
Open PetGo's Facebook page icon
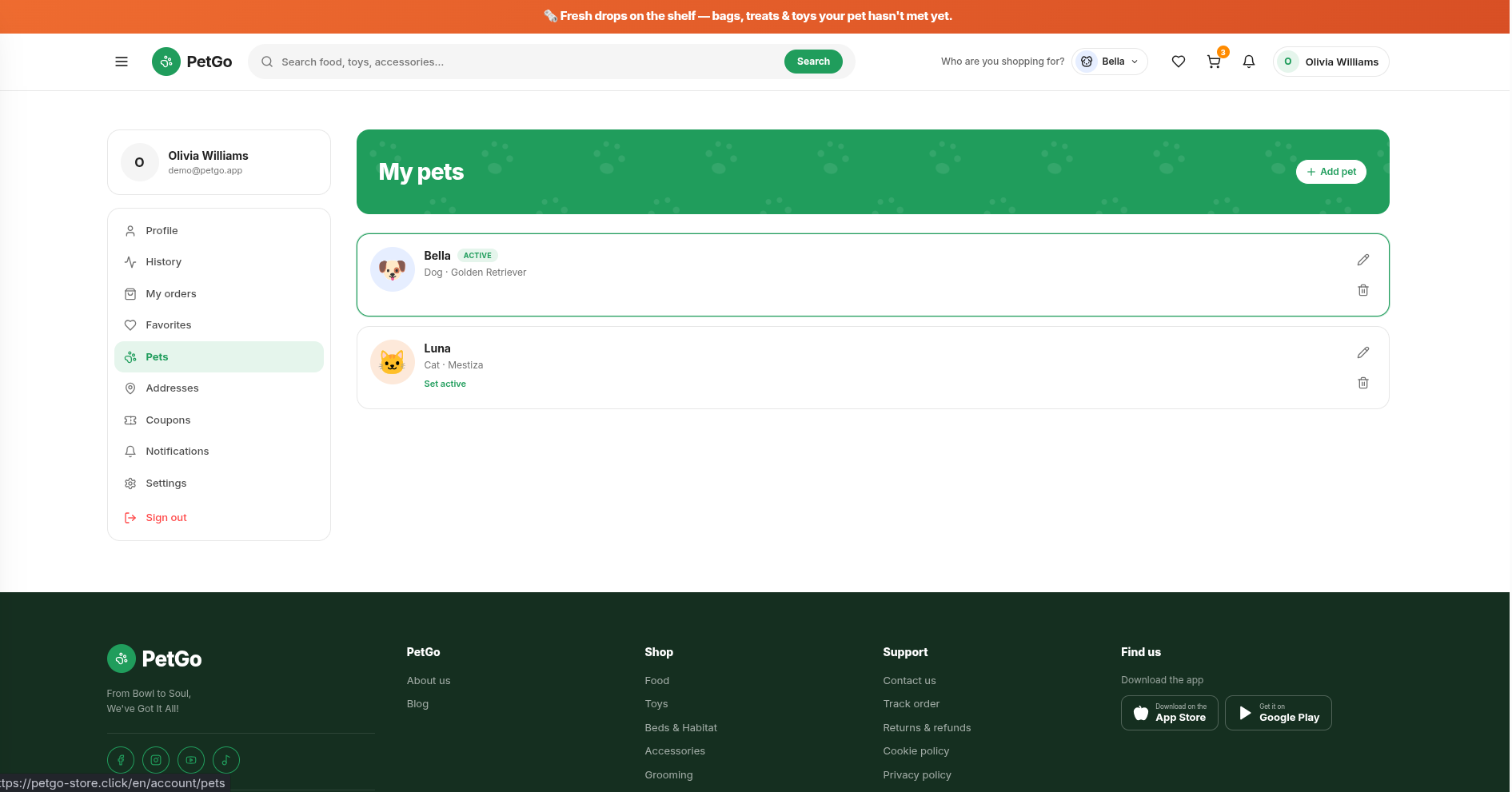click(x=121, y=760)
